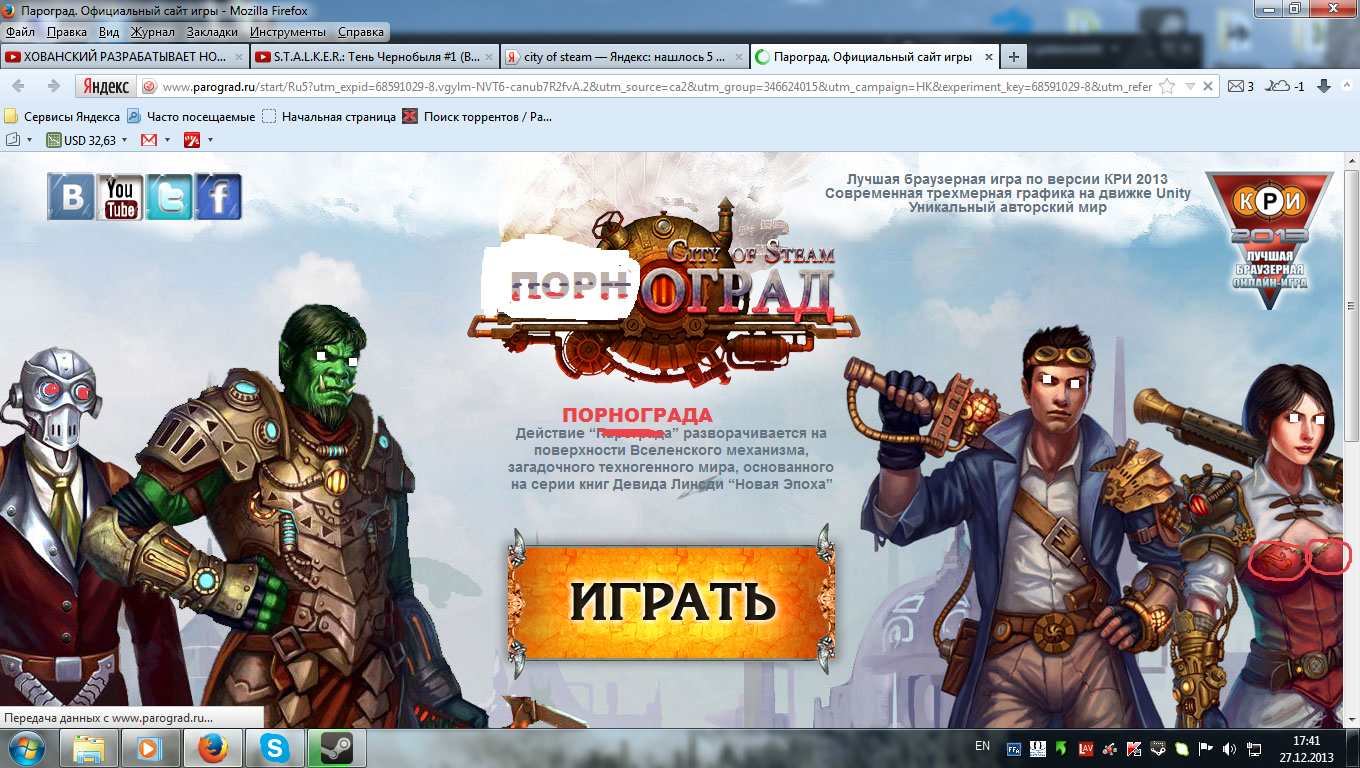Open the Журнал menu
Screen dimensions: 1360x768
152,32
